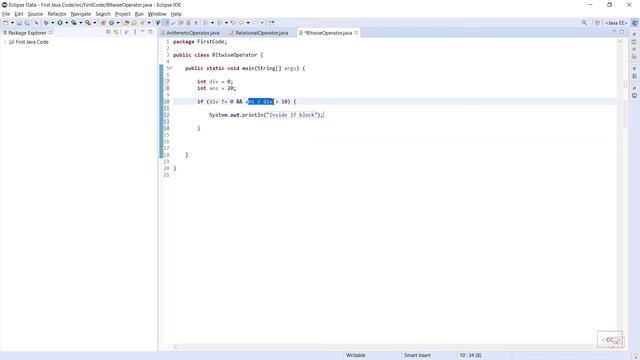The height and width of the screenshot is (360, 640).
Task: Click the Forward navigation arrow icon
Action: click(256, 23)
